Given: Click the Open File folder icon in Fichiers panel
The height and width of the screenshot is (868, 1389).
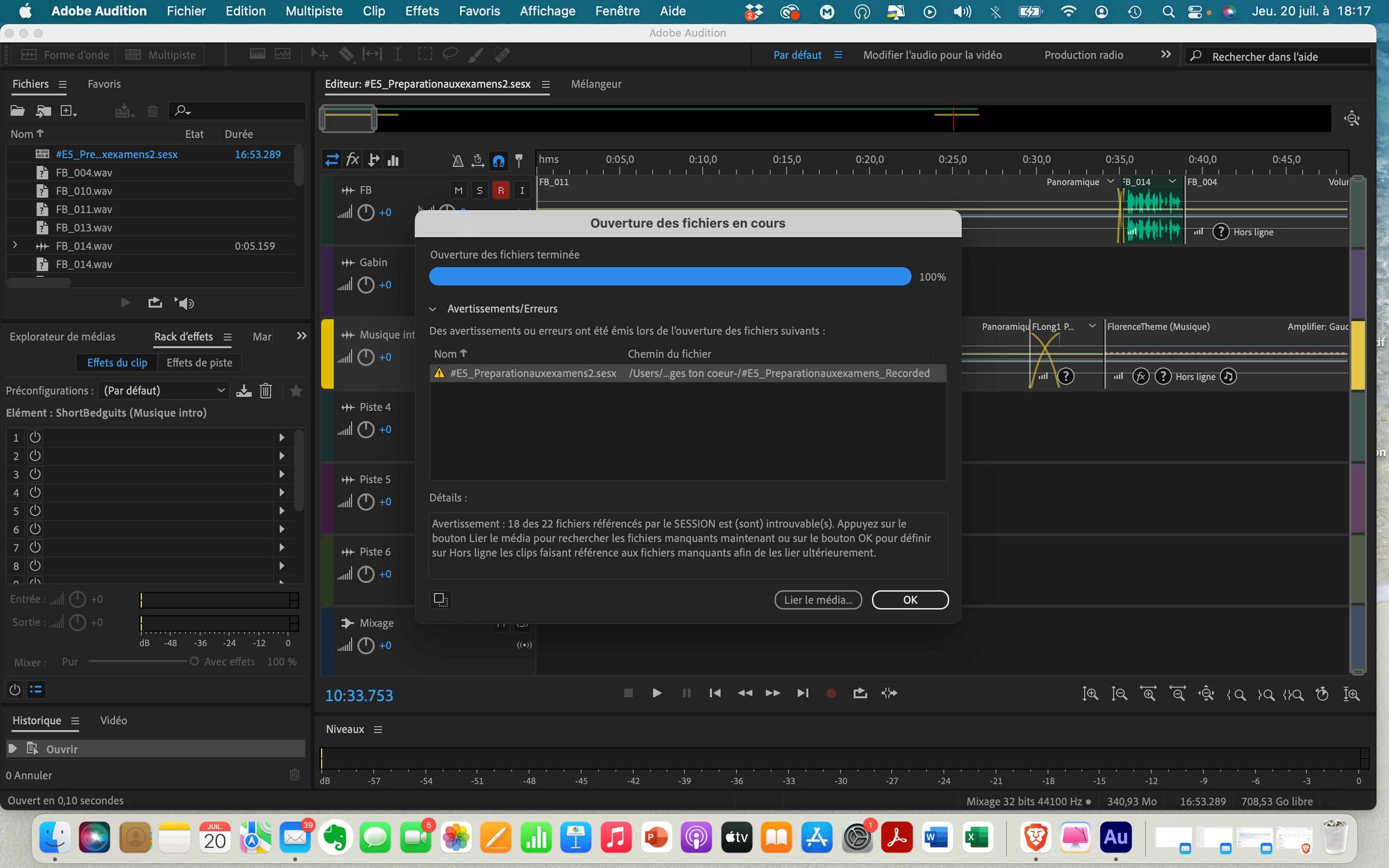Looking at the screenshot, I should [17, 111].
